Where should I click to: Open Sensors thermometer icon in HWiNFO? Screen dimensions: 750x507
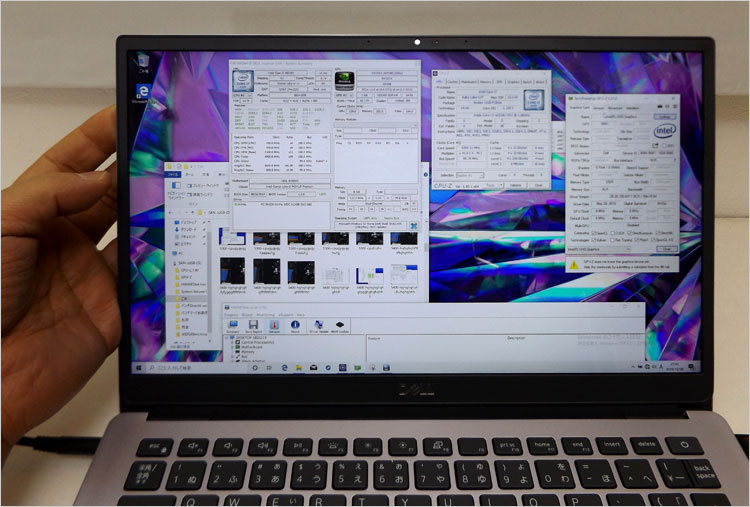point(274,326)
